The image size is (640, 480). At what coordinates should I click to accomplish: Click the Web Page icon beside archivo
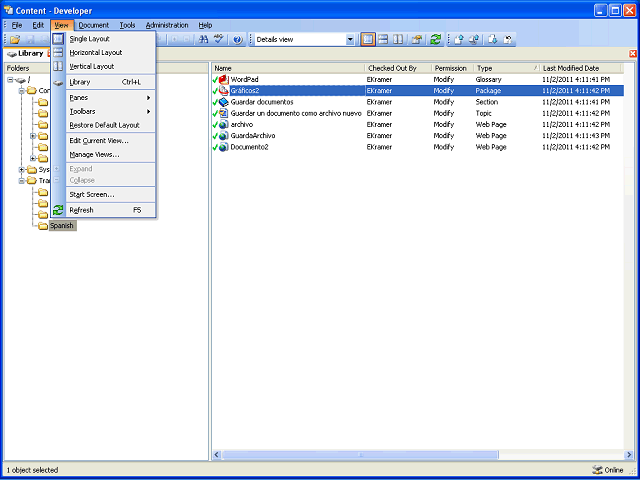[x=223, y=124]
